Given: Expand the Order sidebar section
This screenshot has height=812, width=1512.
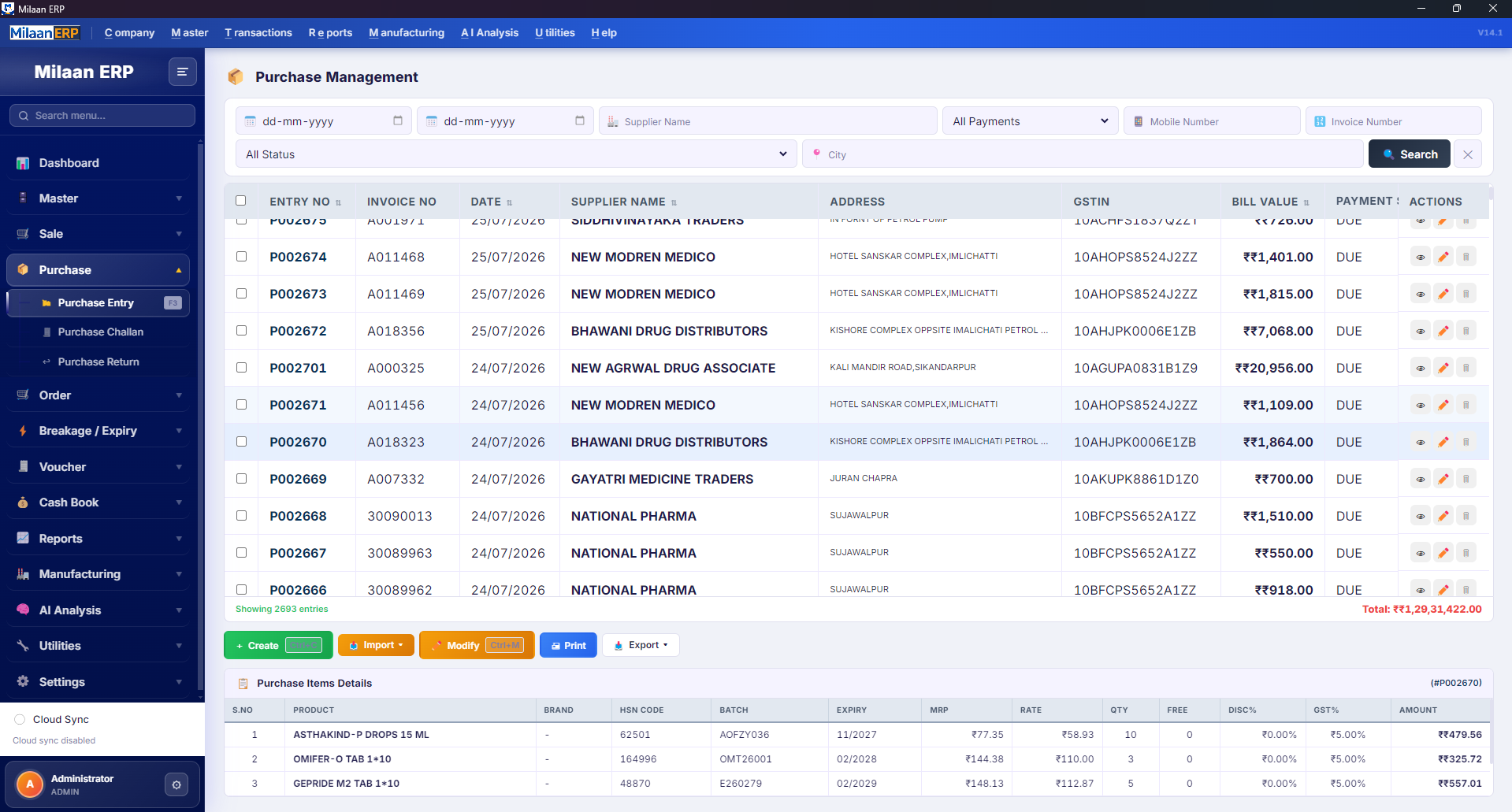Looking at the screenshot, I should click(x=98, y=395).
